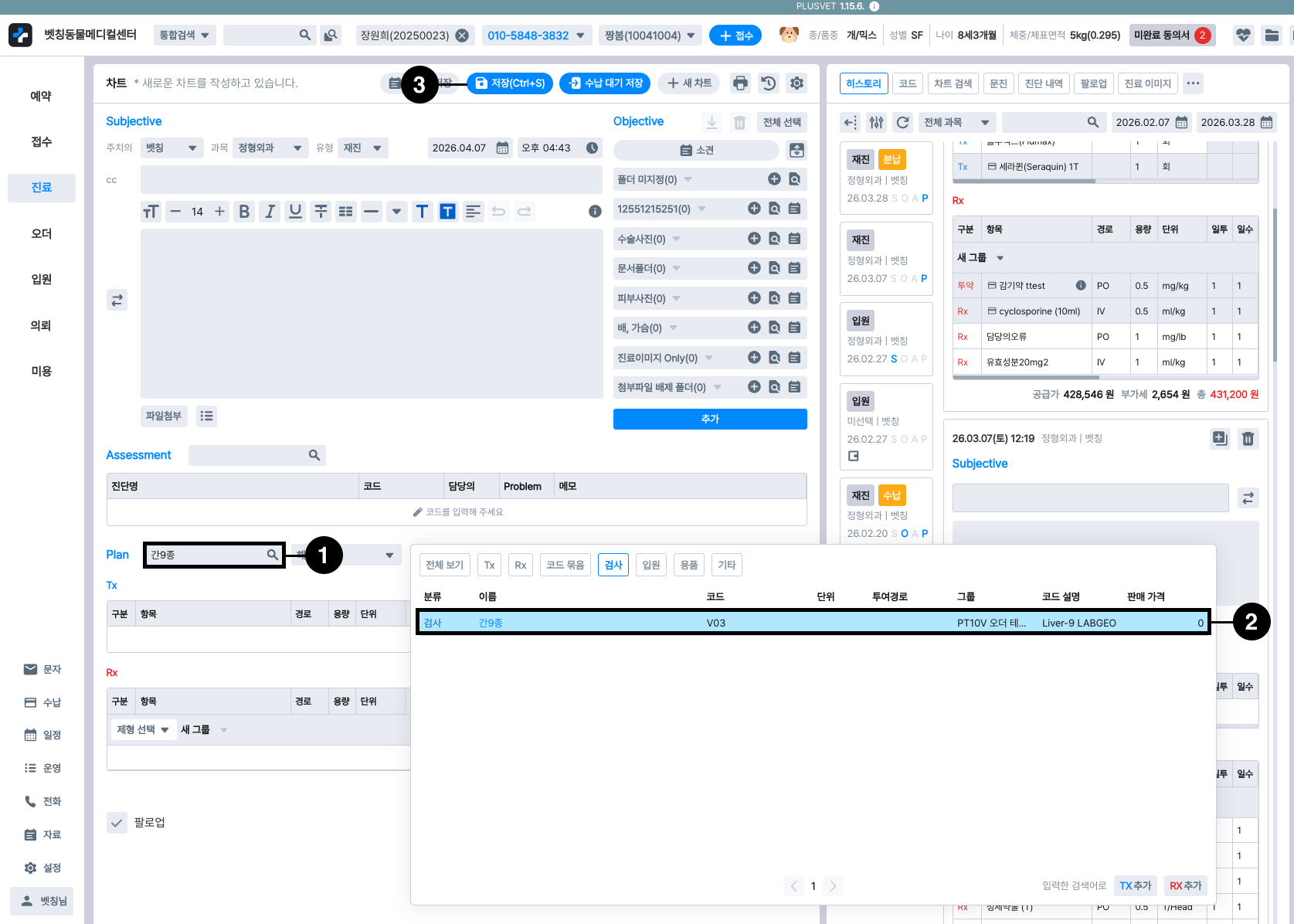Open 통합검색 search type dropdown
The image size is (1294, 924).
coord(185,36)
